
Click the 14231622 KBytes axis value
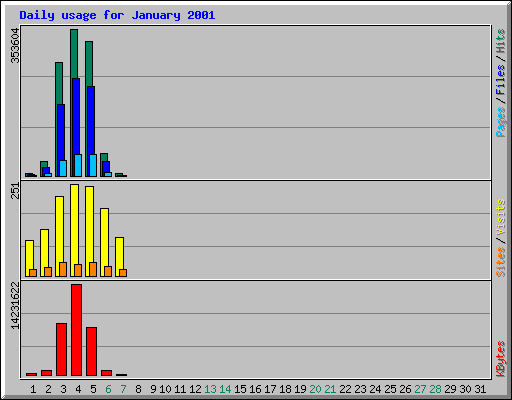[15, 305]
